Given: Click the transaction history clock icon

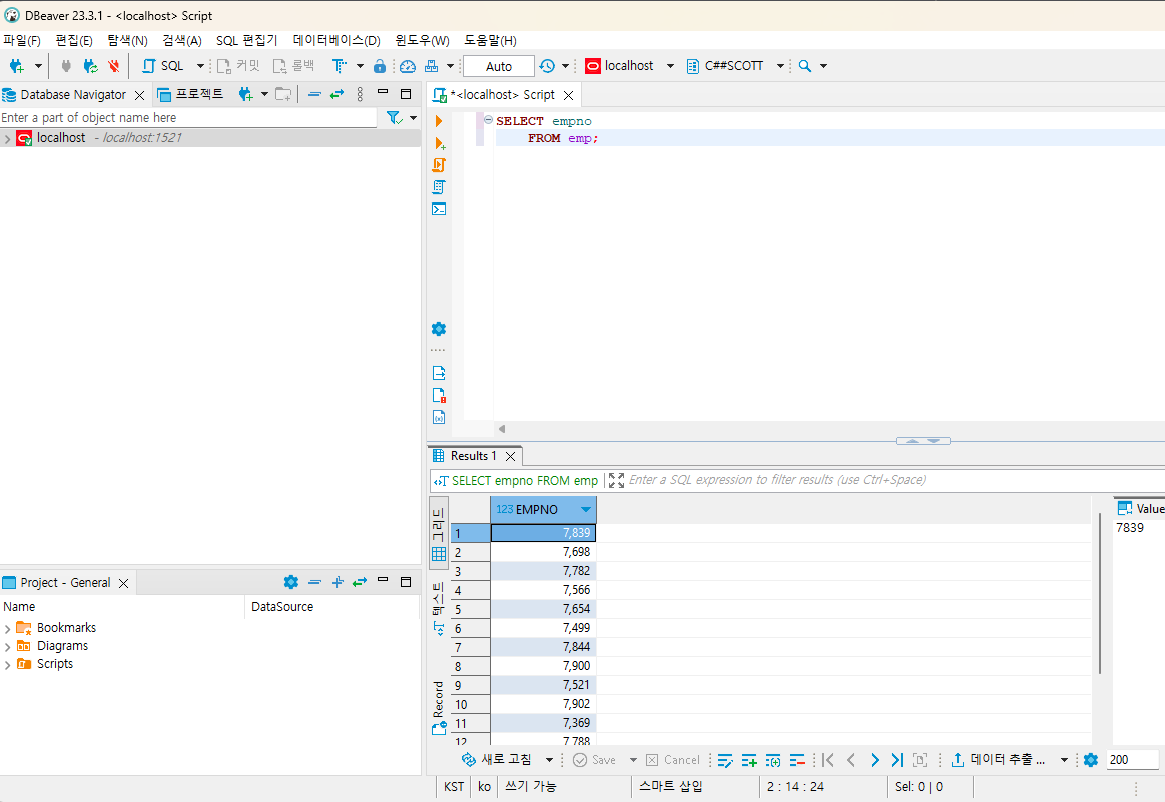Looking at the screenshot, I should tap(547, 66).
